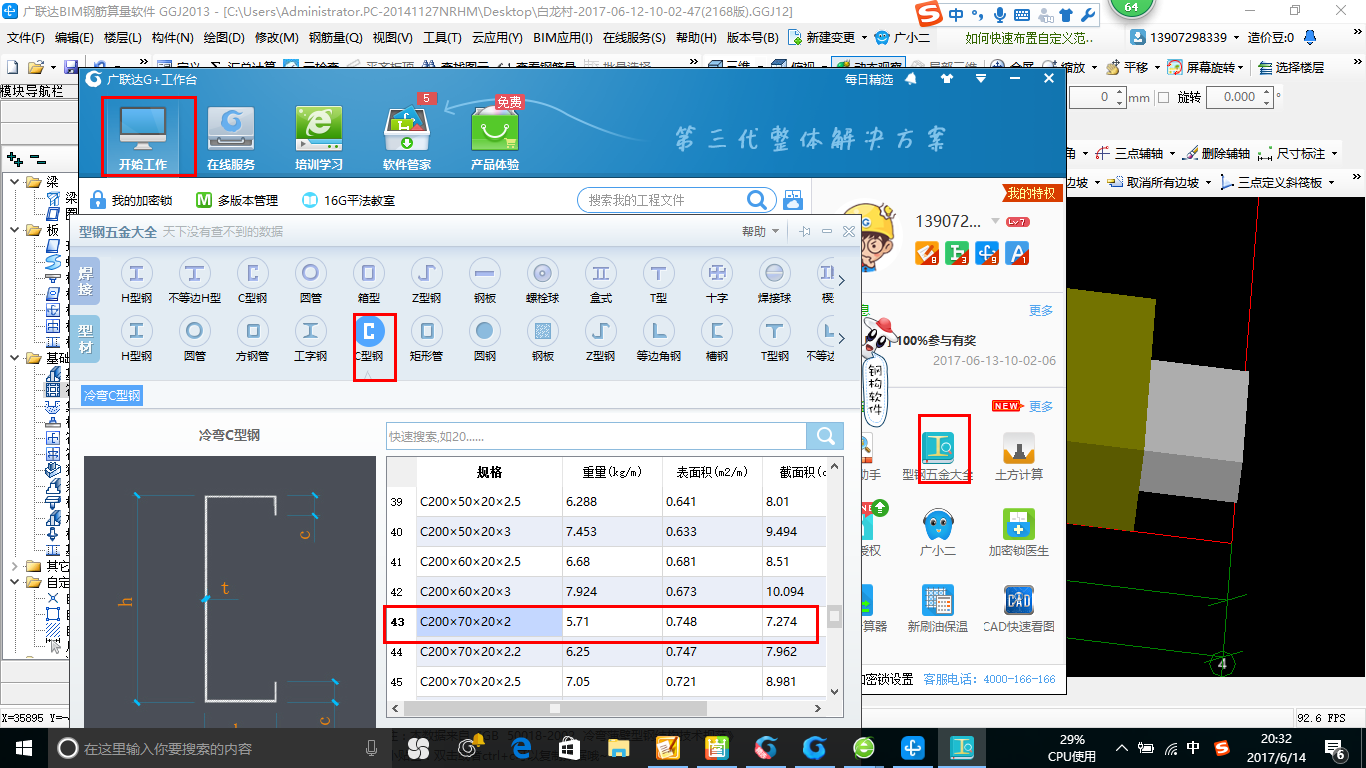The width and height of the screenshot is (1366, 768).
Task: Select 工字钢 I-beam icon
Action: [310, 330]
